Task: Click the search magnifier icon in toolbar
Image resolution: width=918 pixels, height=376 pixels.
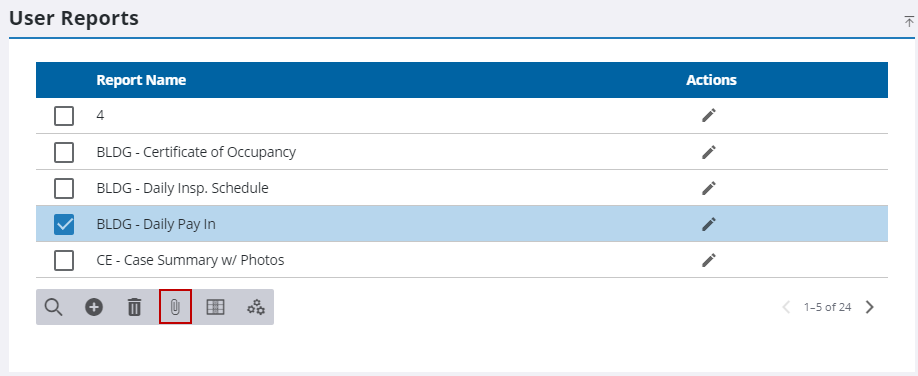Action: click(53, 307)
